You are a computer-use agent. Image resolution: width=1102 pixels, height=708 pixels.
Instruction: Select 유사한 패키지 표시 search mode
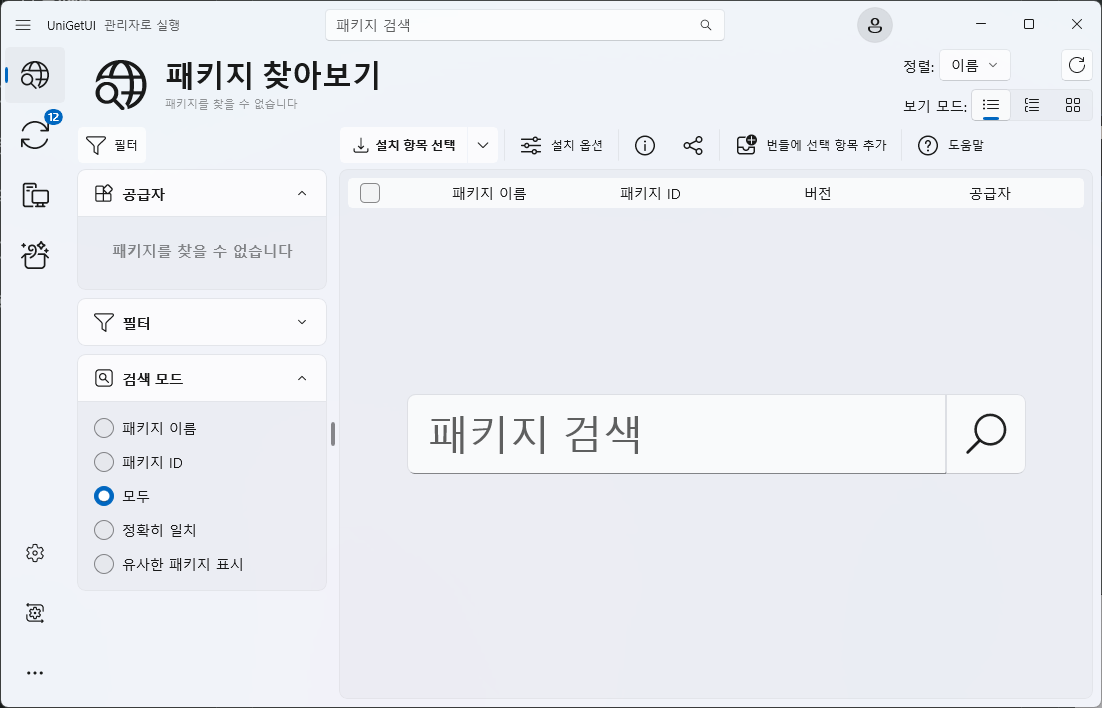(169, 564)
